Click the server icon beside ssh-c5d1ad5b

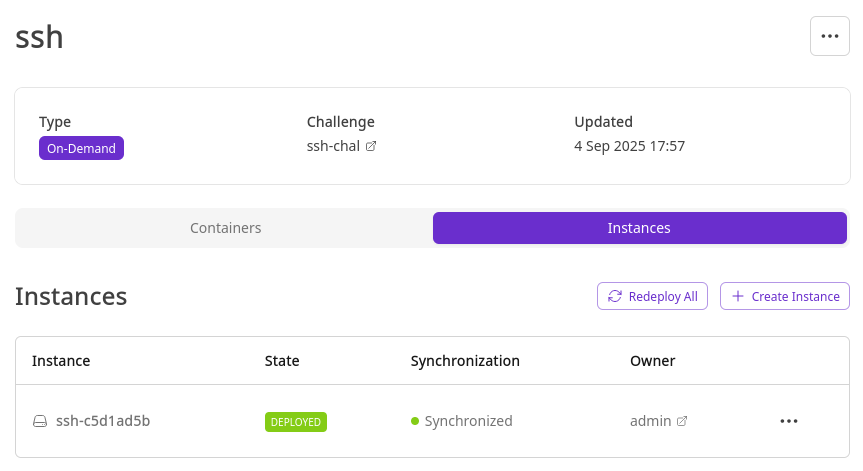point(40,421)
